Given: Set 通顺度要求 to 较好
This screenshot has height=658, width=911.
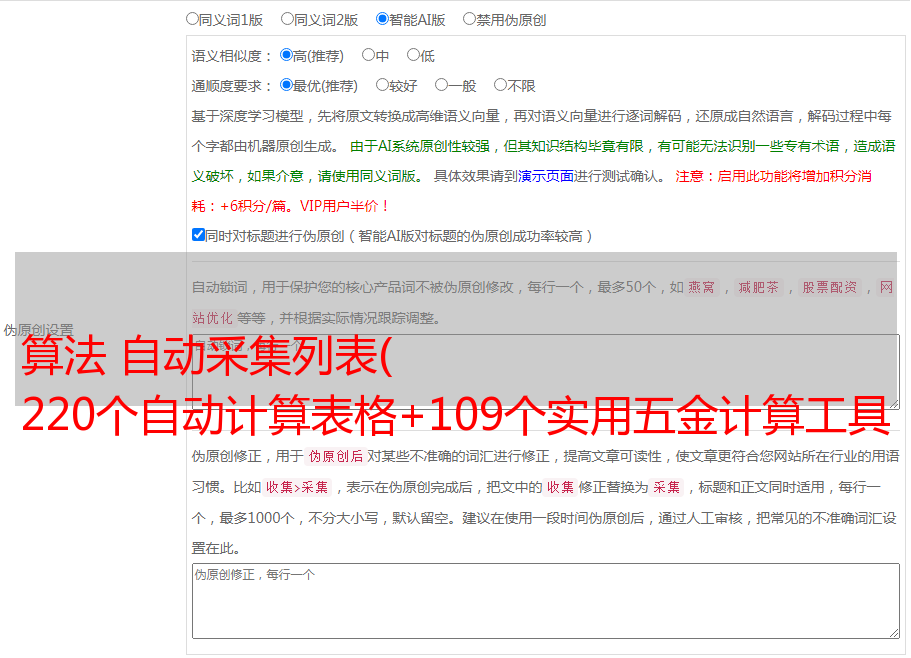Looking at the screenshot, I should pos(382,85).
